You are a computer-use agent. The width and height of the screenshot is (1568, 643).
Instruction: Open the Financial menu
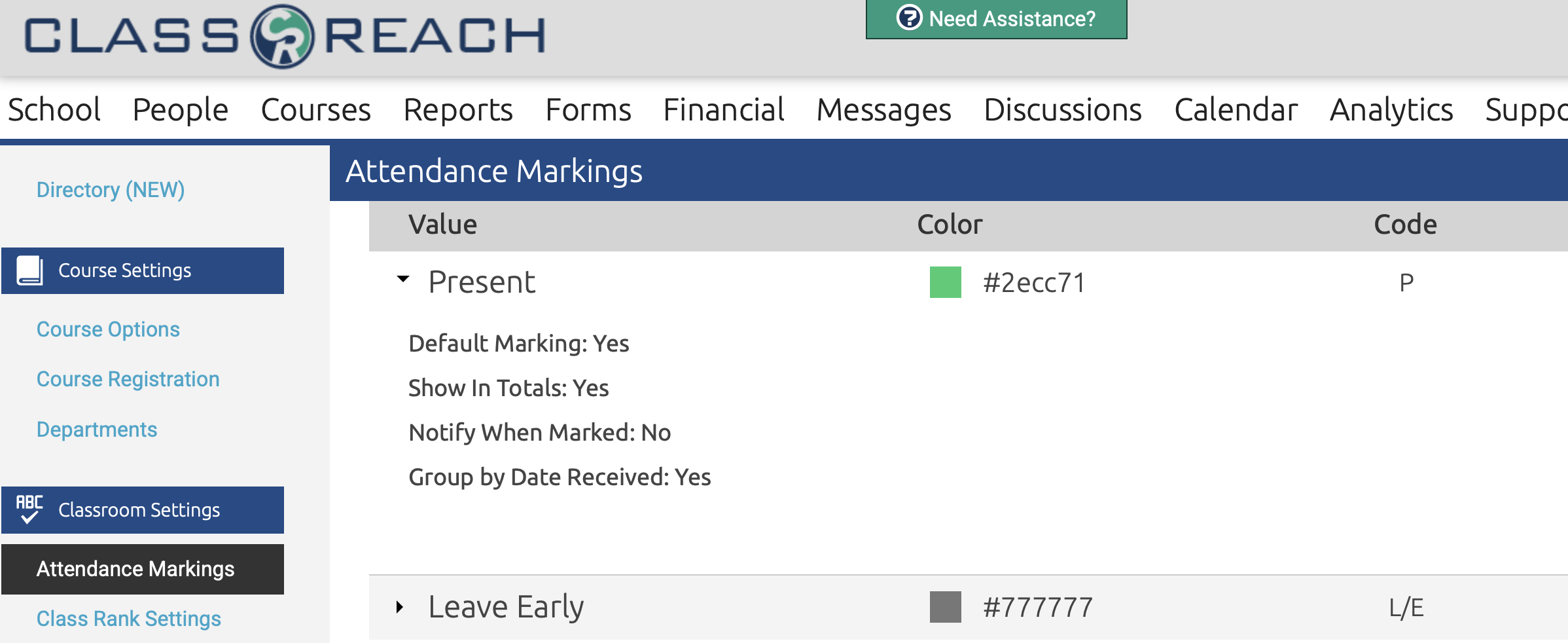pos(723,109)
